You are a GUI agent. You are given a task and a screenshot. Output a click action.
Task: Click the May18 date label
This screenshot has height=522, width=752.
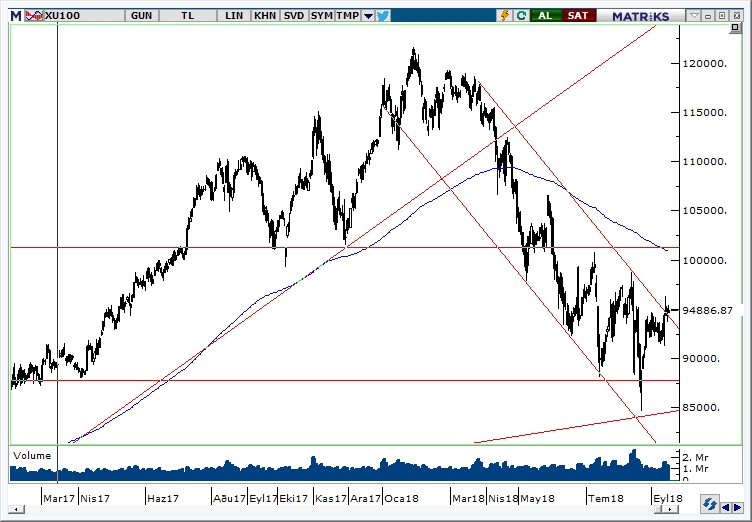point(537,498)
